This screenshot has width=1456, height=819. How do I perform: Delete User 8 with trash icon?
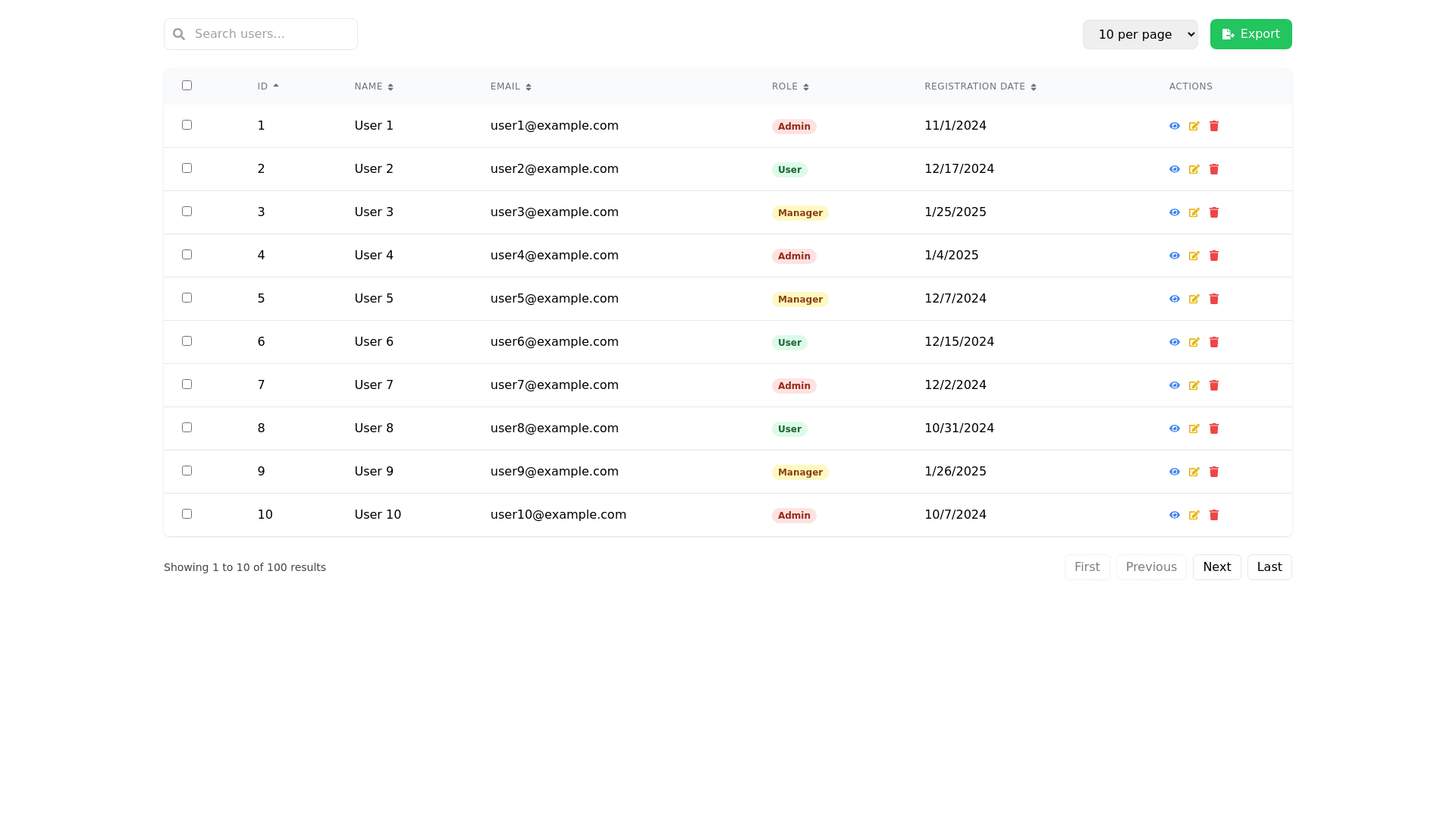(x=1213, y=428)
